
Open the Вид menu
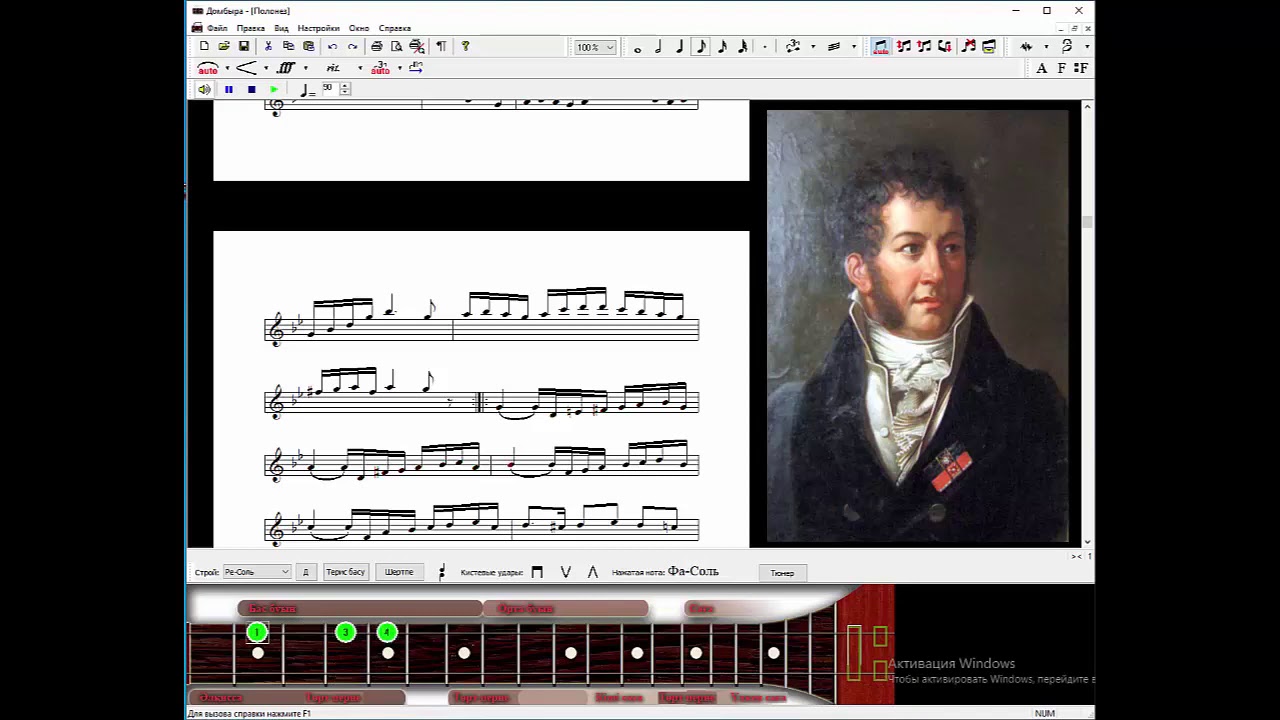click(281, 28)
